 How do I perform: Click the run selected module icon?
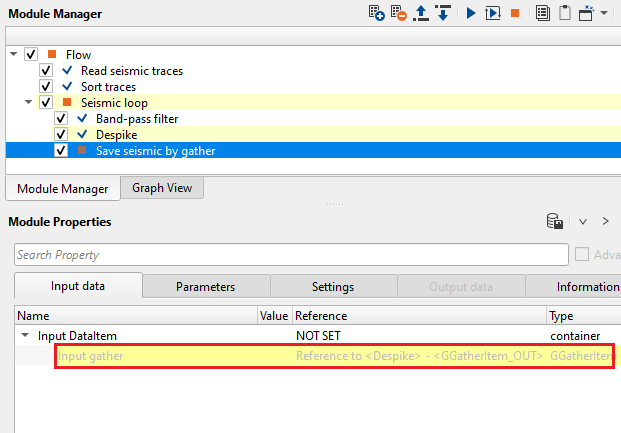coord(493,13)
